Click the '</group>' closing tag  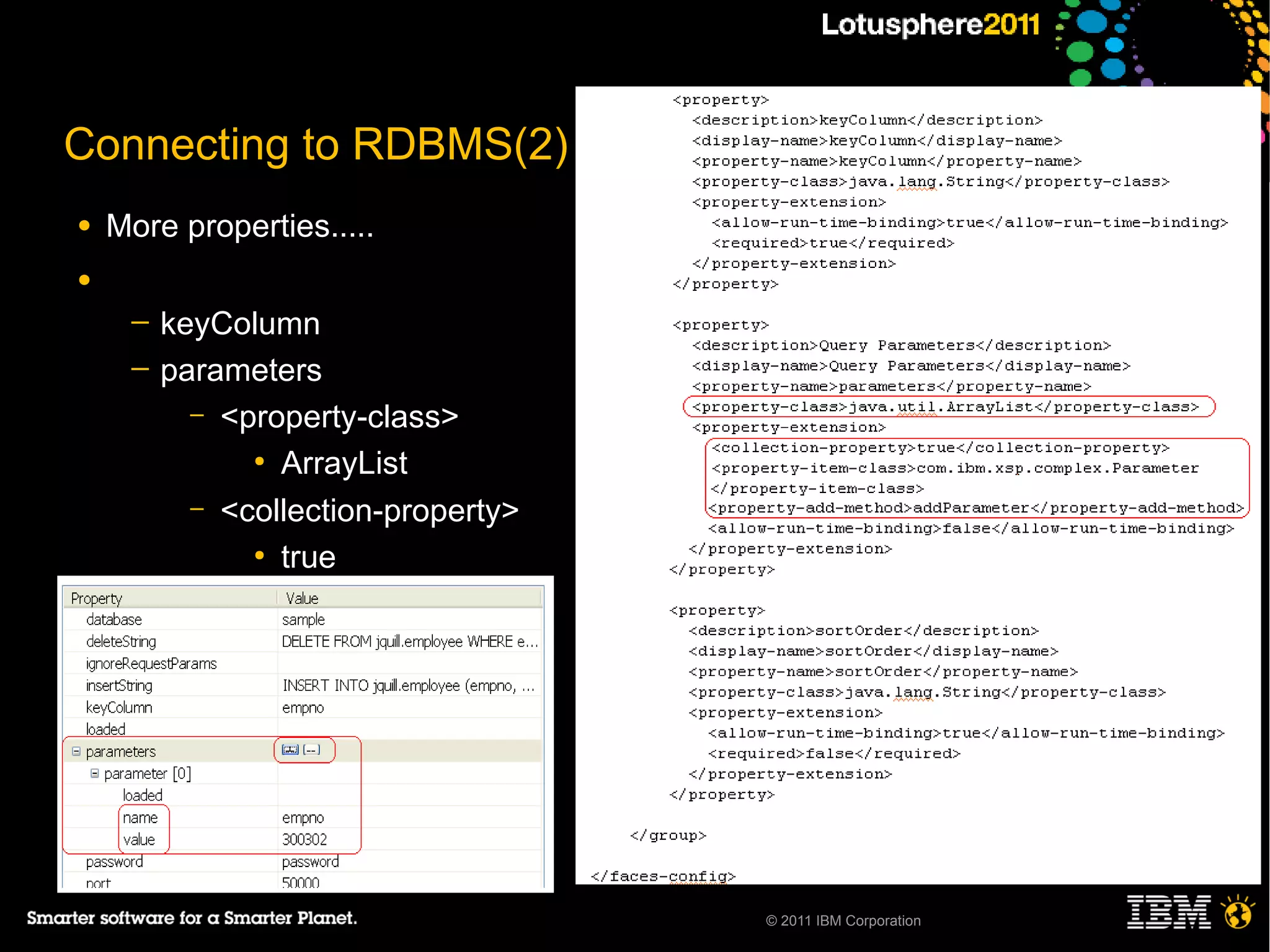pyautogui.click(x=668, y=835)
